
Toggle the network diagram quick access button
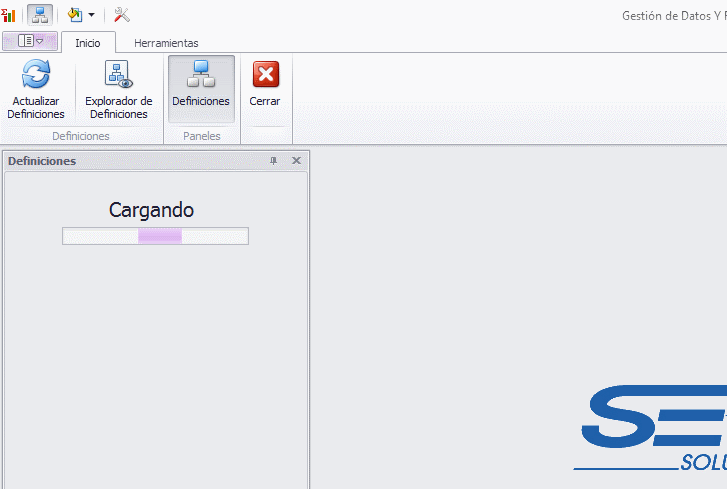pos(40,15)
